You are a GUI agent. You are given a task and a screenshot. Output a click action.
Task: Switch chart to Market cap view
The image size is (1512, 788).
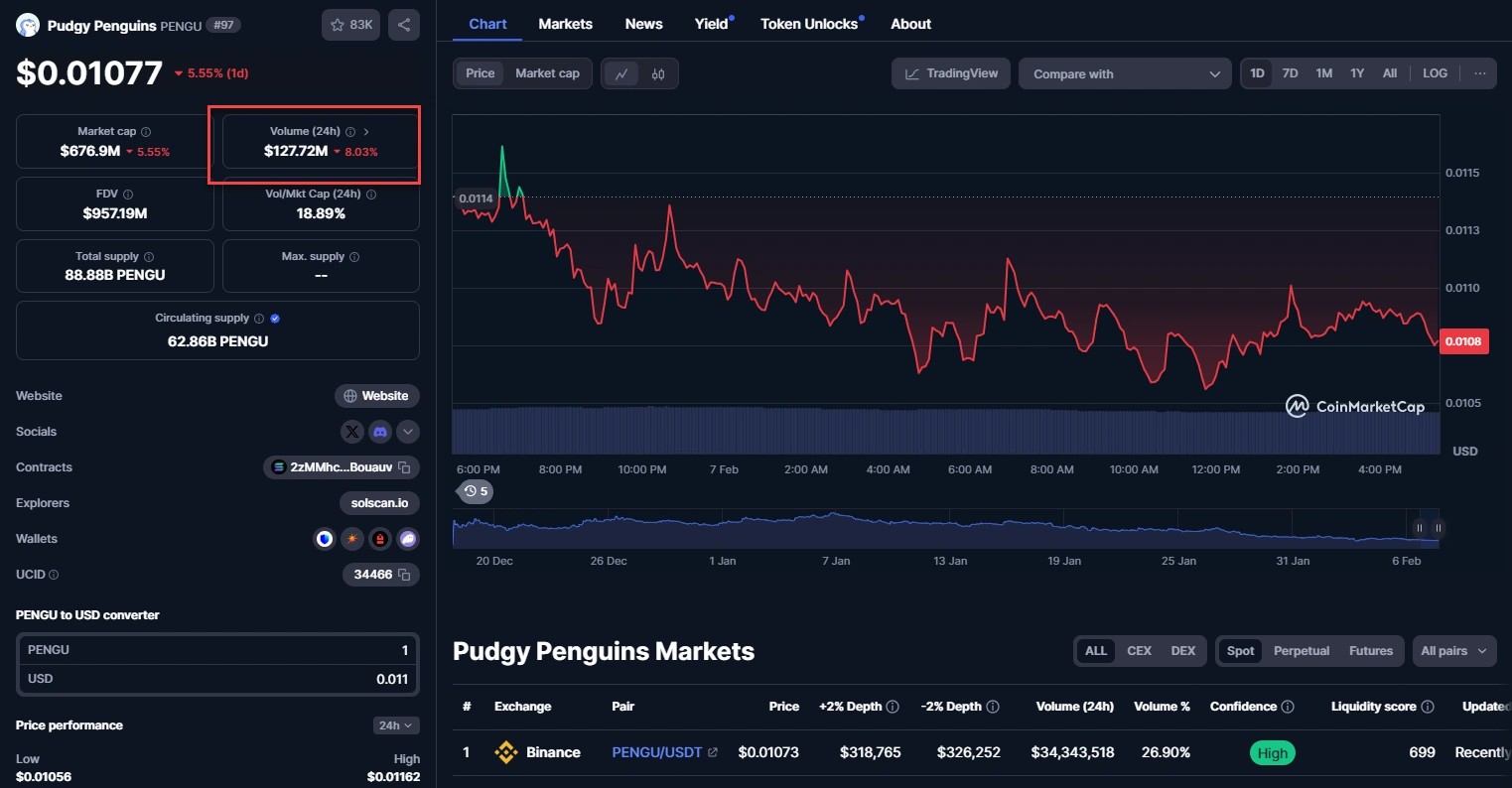click(x=547, y=73)
